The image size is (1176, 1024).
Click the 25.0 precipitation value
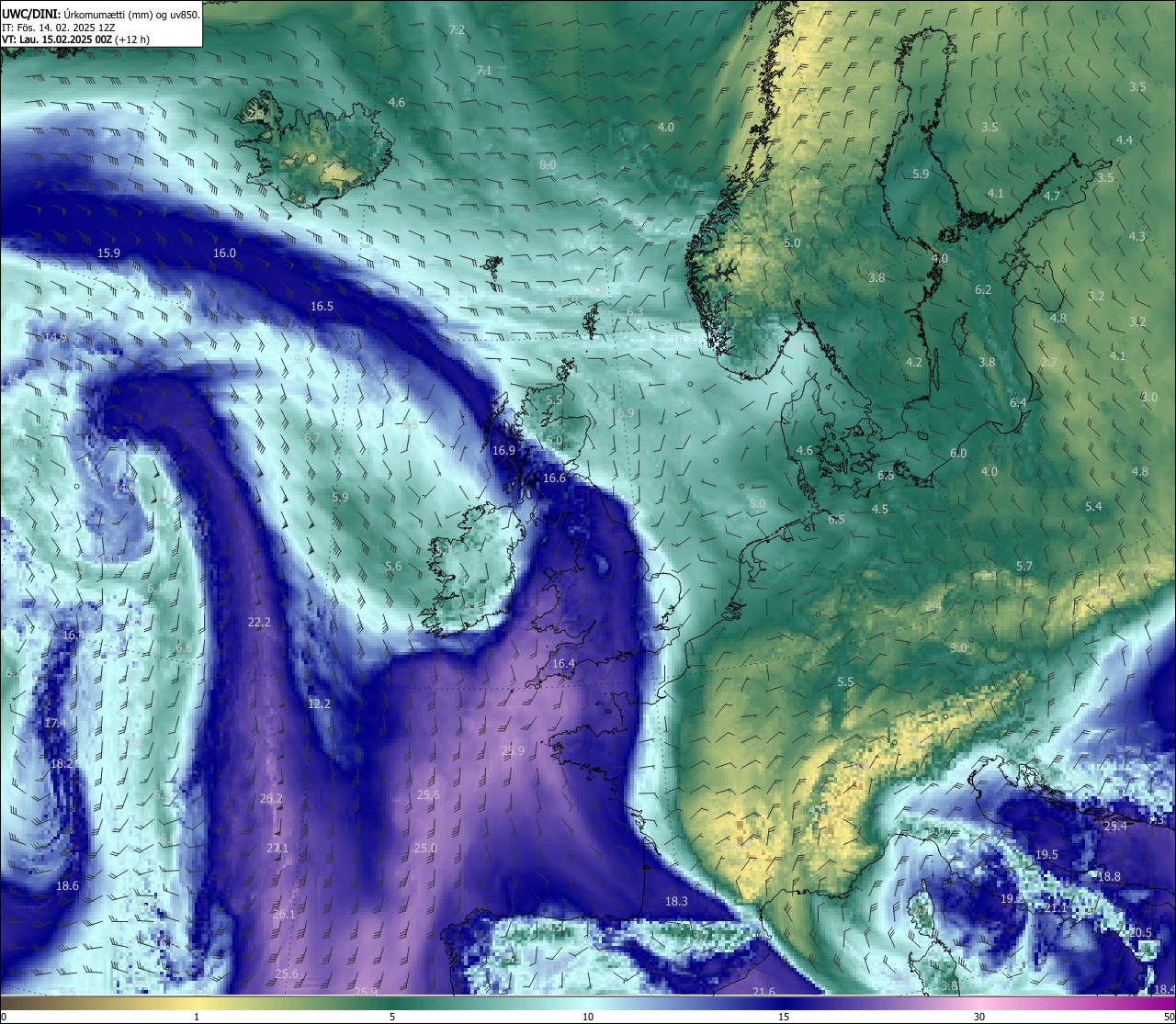425,848
